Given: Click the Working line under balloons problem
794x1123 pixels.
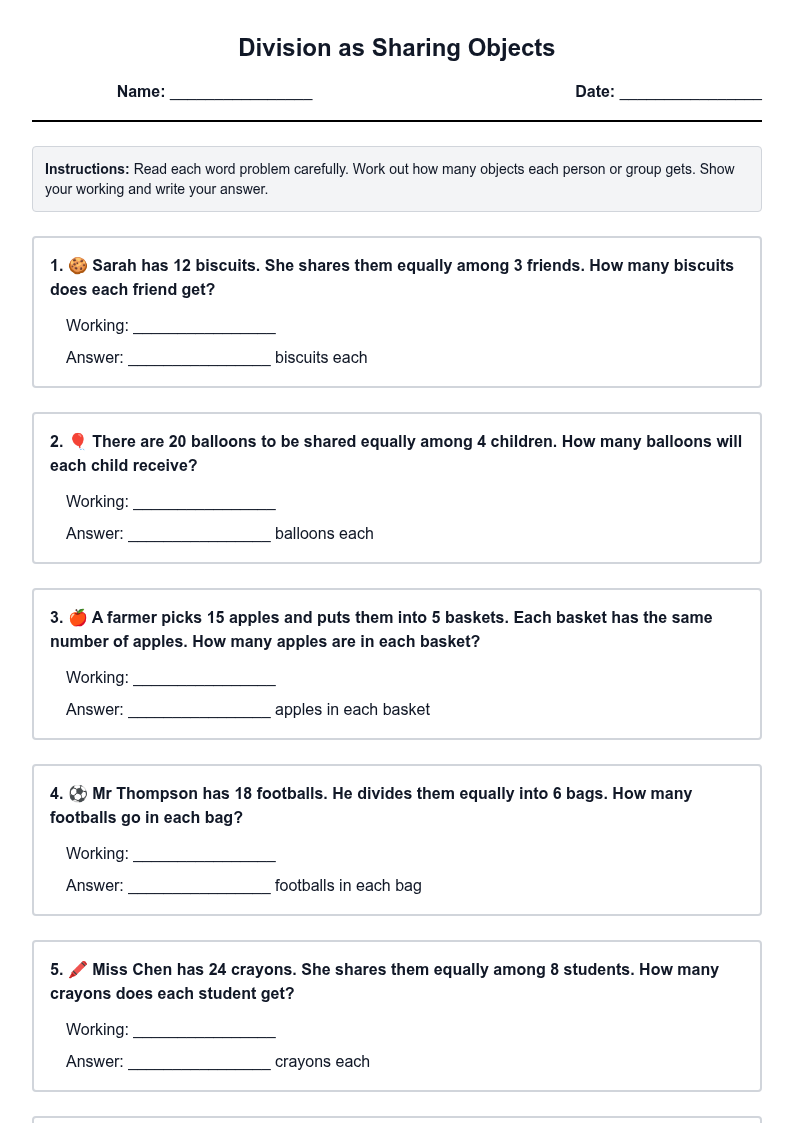Looking at the screenshot, I should (x=205, y=502).
